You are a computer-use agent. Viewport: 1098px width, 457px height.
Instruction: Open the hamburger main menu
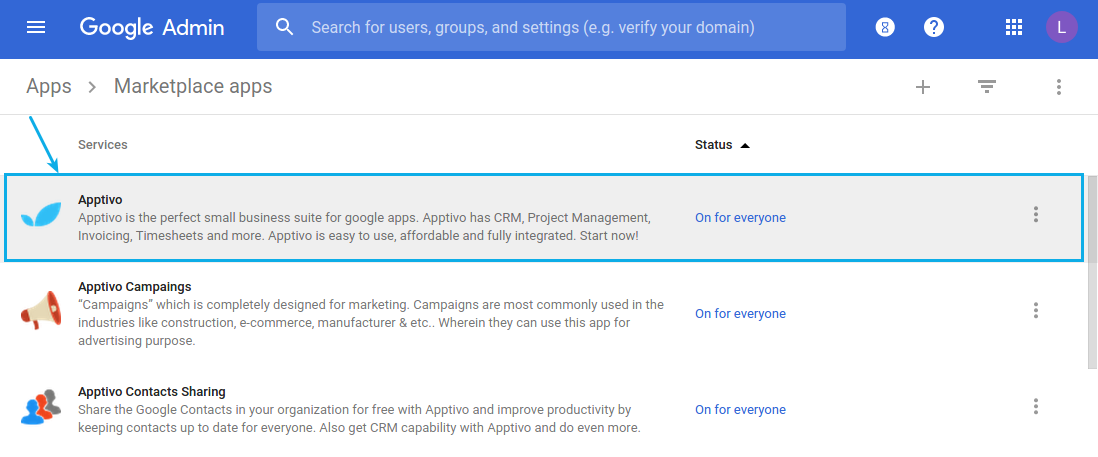pyautogui.click(x=36, y=27)
